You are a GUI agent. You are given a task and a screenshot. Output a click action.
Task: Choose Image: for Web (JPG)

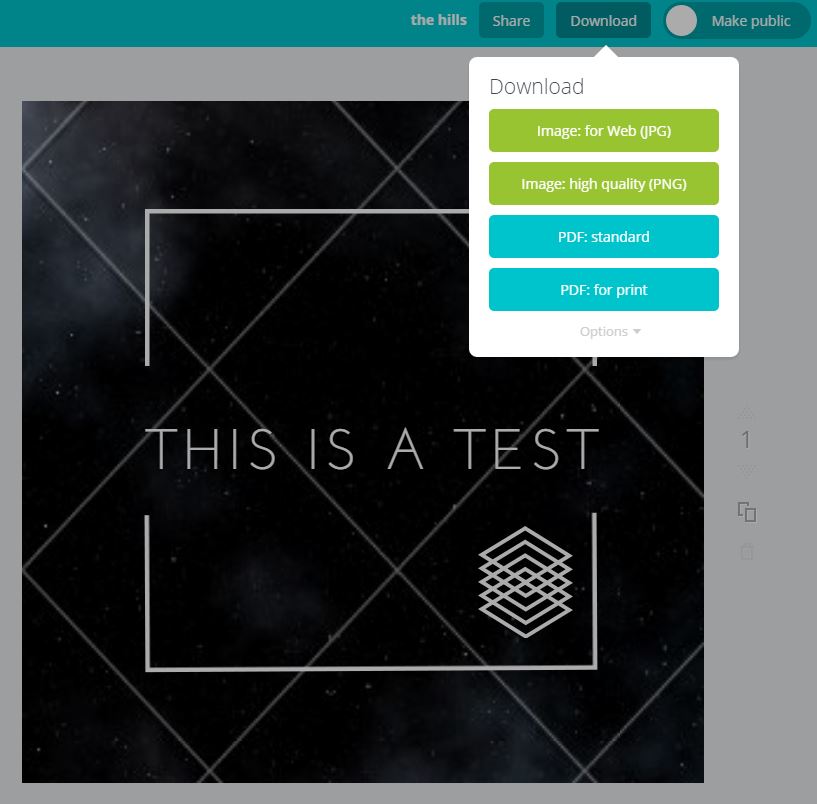pos(603,131)
